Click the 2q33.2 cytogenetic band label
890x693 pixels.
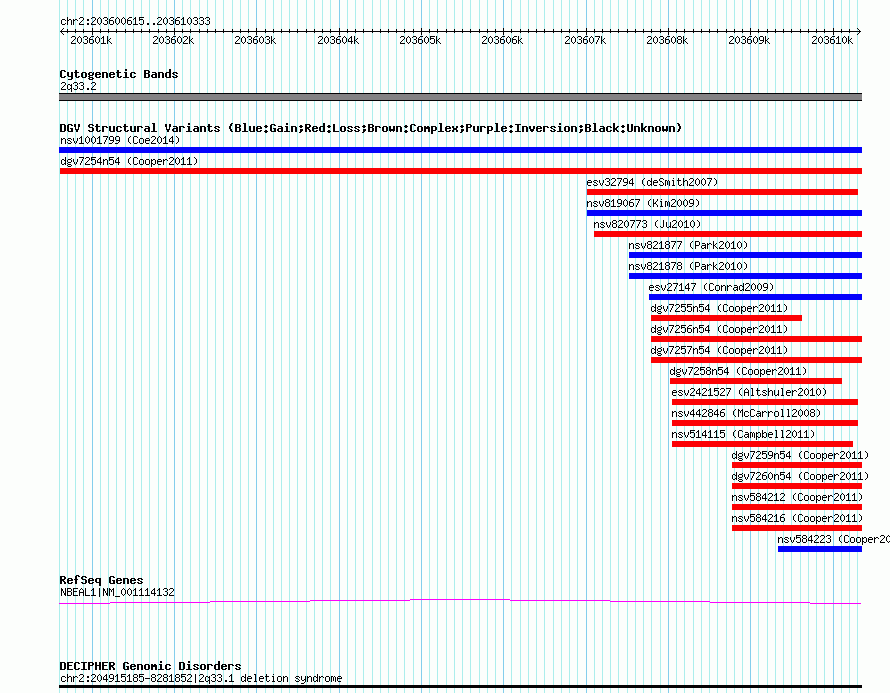78,86
